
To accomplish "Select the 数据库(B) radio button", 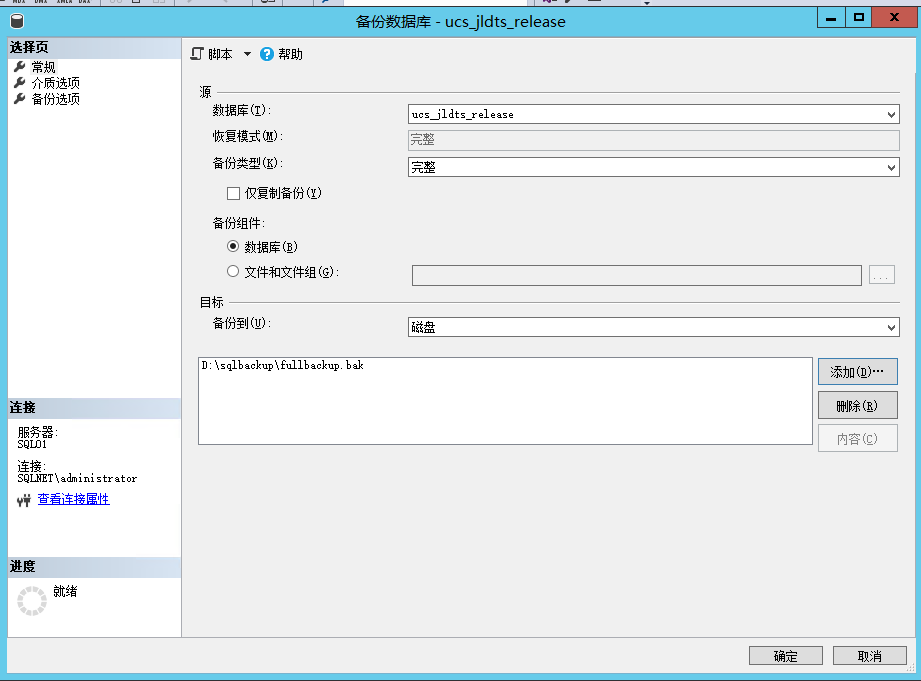I will [233, 246].
